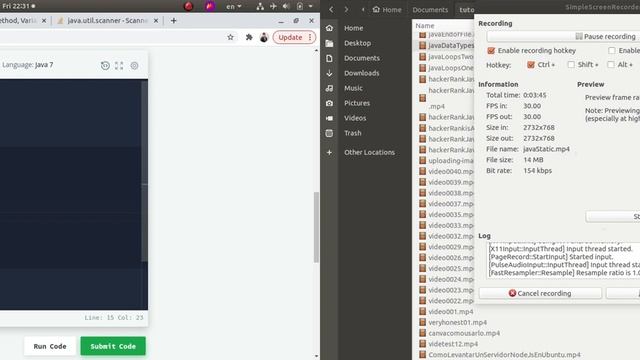Open the volume icon in top bar

tap(286, 6)
